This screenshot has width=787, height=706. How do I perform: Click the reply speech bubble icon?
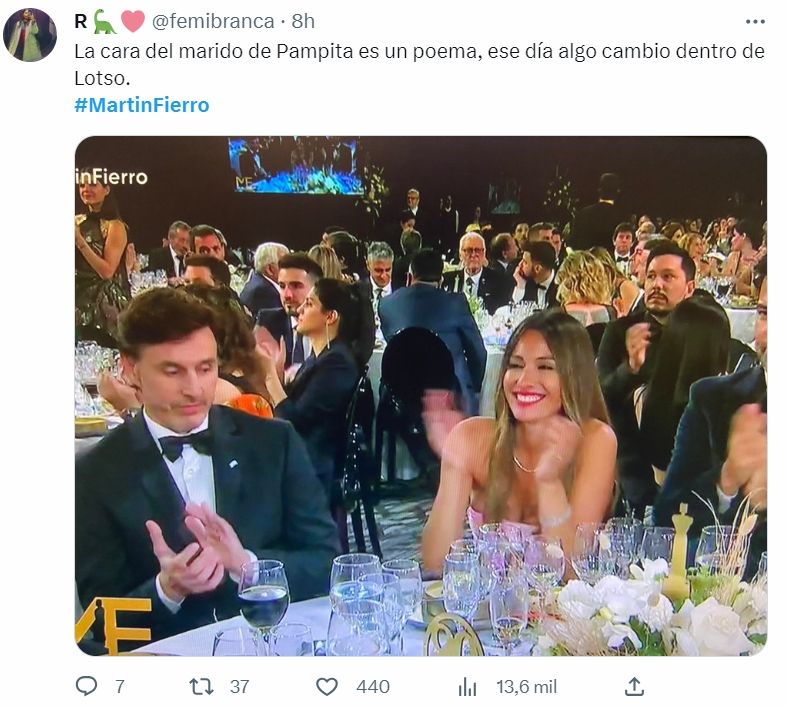(87, 686)
